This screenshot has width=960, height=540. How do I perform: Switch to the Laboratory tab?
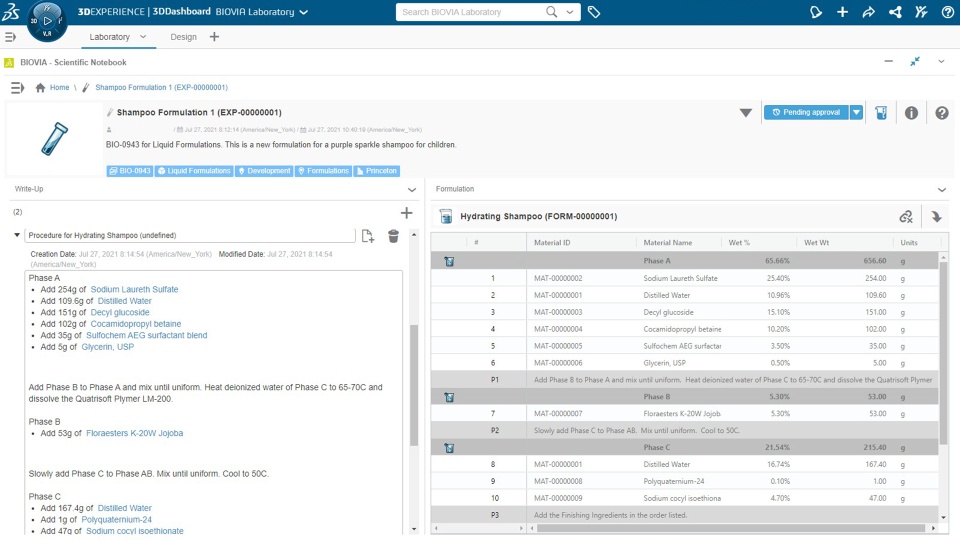click(x=110, y=37)
